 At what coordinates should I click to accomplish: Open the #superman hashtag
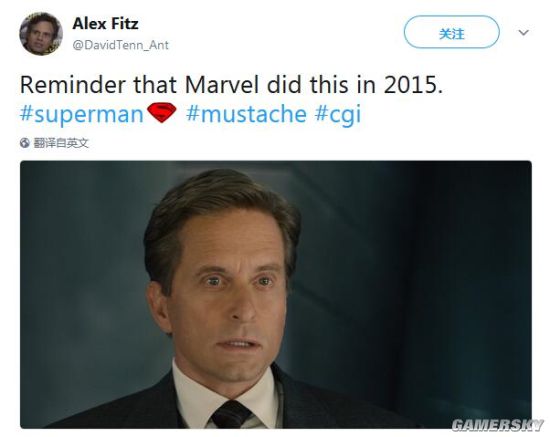81,114
